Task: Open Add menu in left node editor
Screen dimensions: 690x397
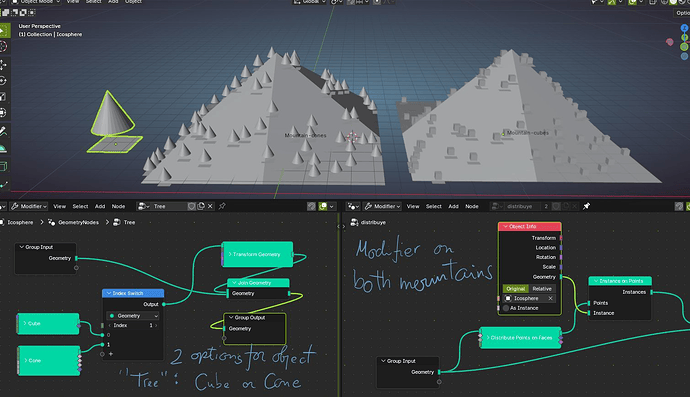Action: (100, 206)
